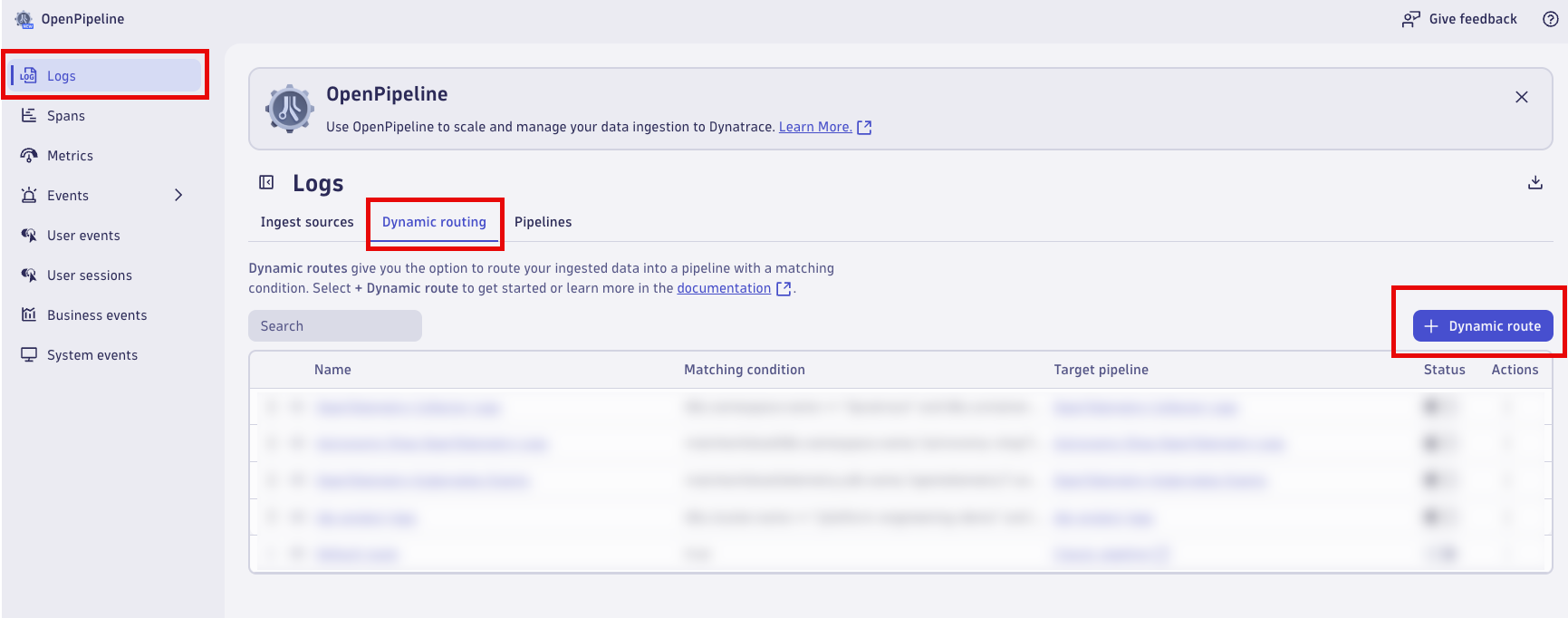Viewport: 1568px width, 618px height.
Task: Click the System events monitor icon
Action: (x=29, y=354)
